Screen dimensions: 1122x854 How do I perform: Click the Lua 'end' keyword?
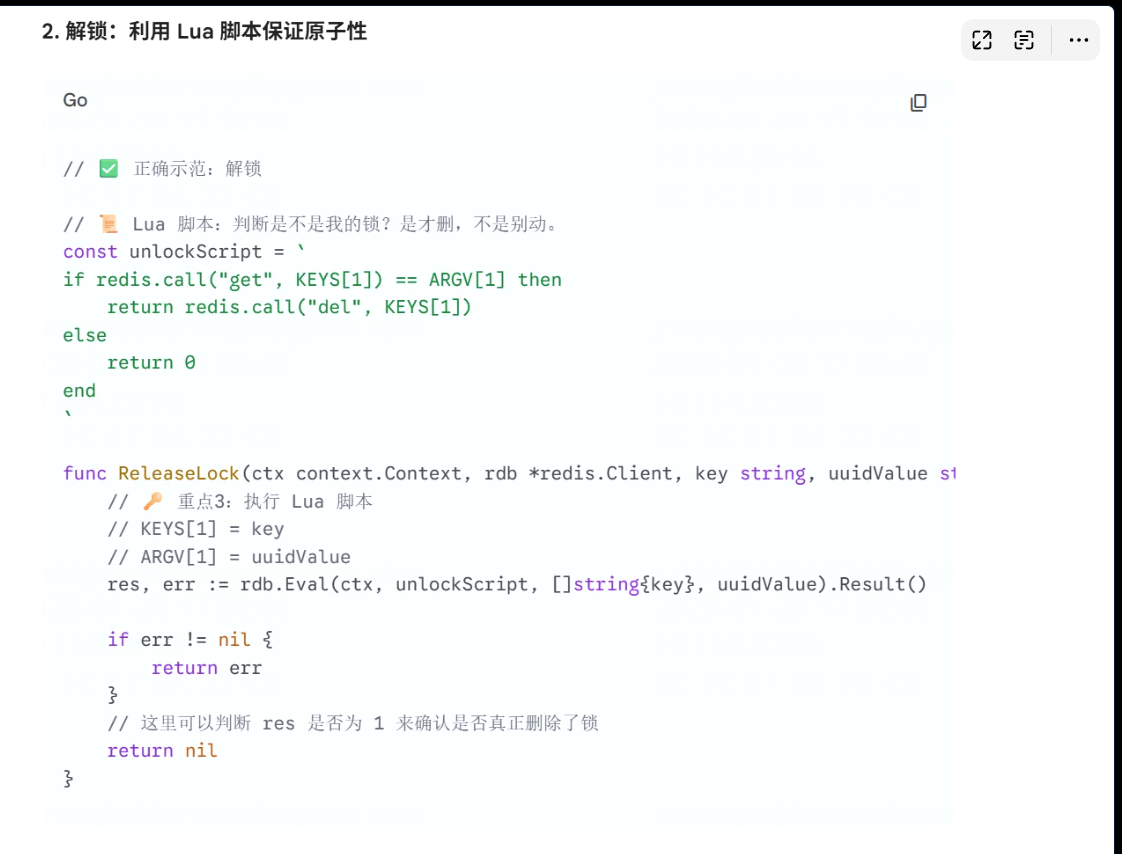(x=79, y=390)
